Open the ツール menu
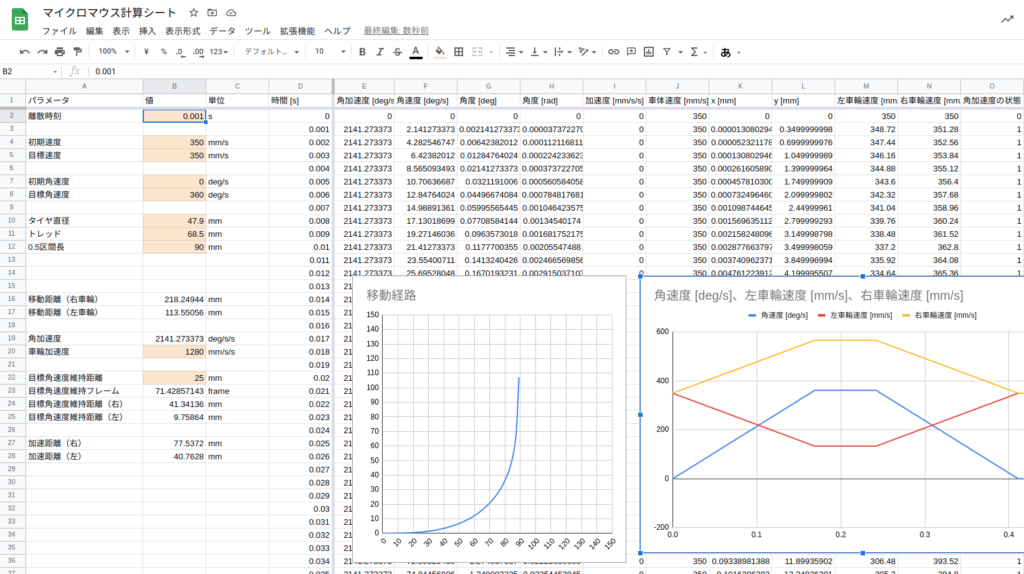The image size is (1024, 574). point(257,31)
